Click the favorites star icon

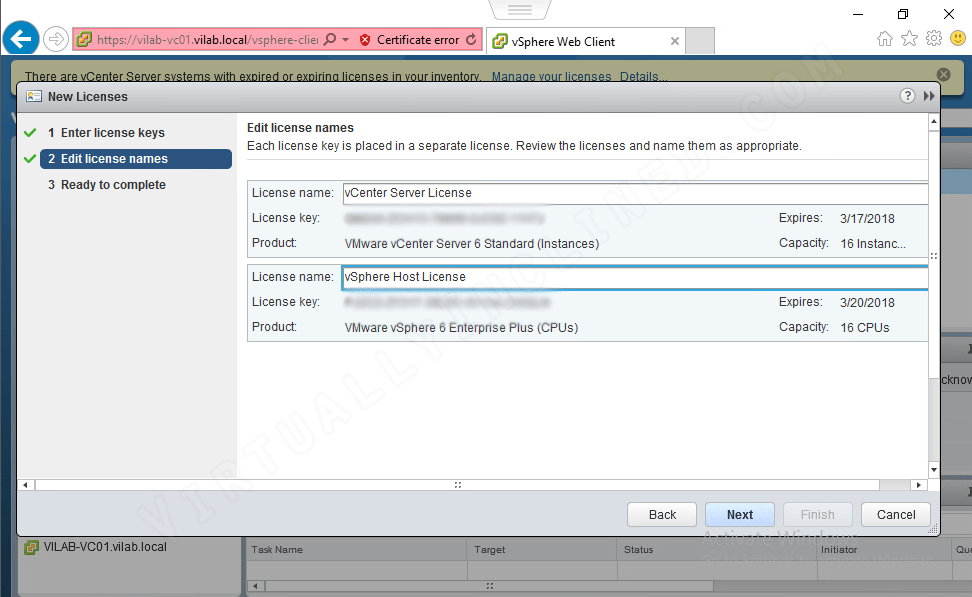(909, 37)
